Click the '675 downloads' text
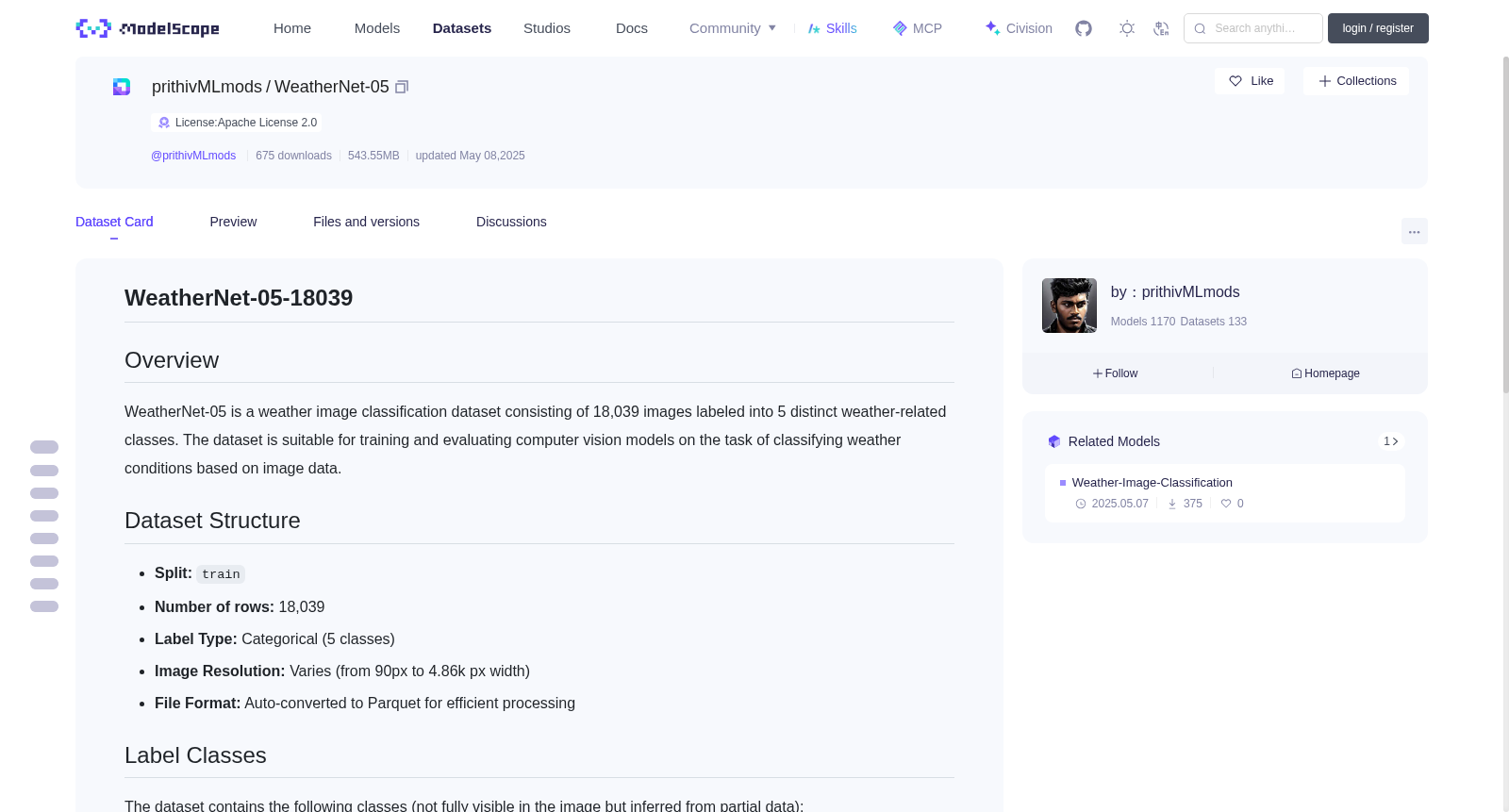 293,156
